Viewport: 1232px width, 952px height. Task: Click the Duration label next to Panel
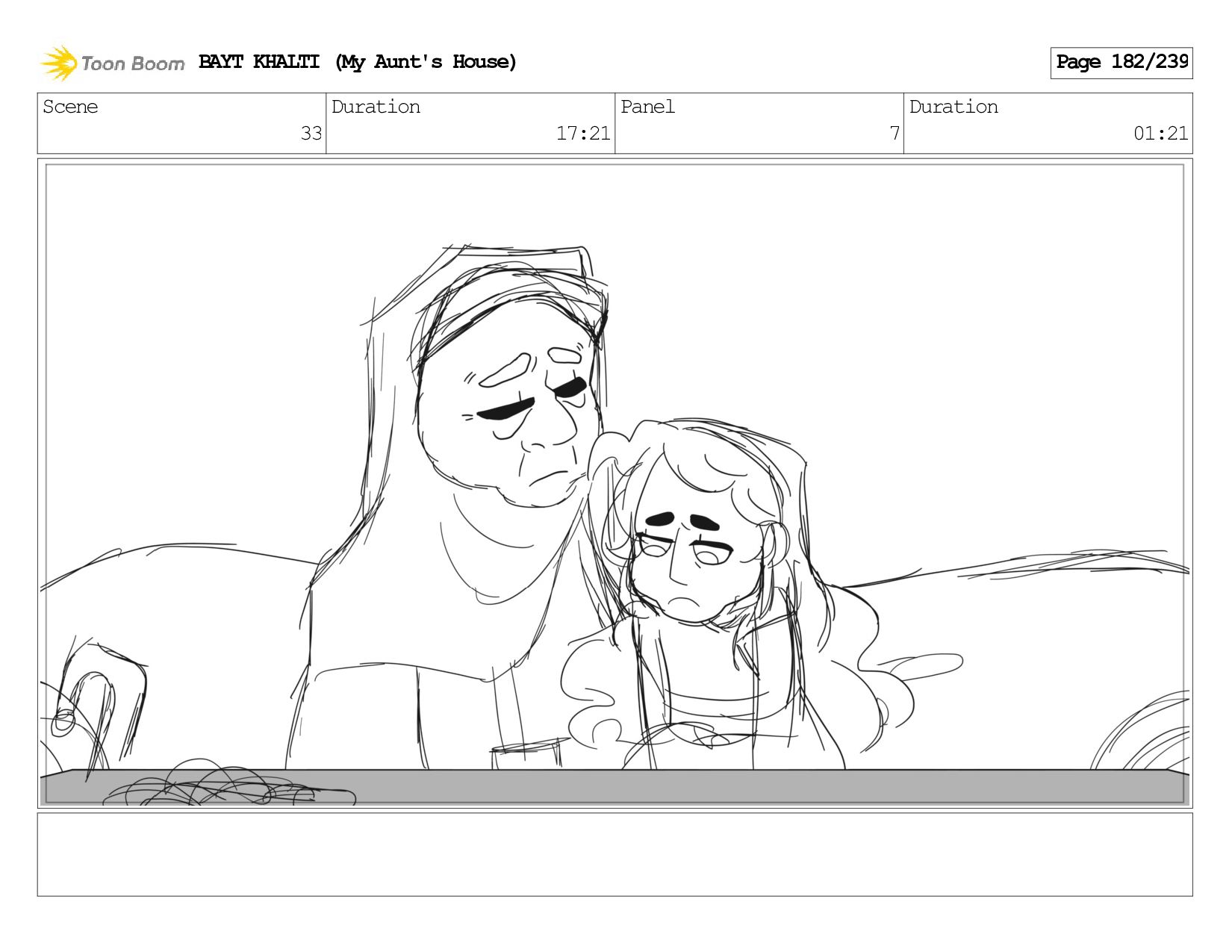click(x=953, y=107)
